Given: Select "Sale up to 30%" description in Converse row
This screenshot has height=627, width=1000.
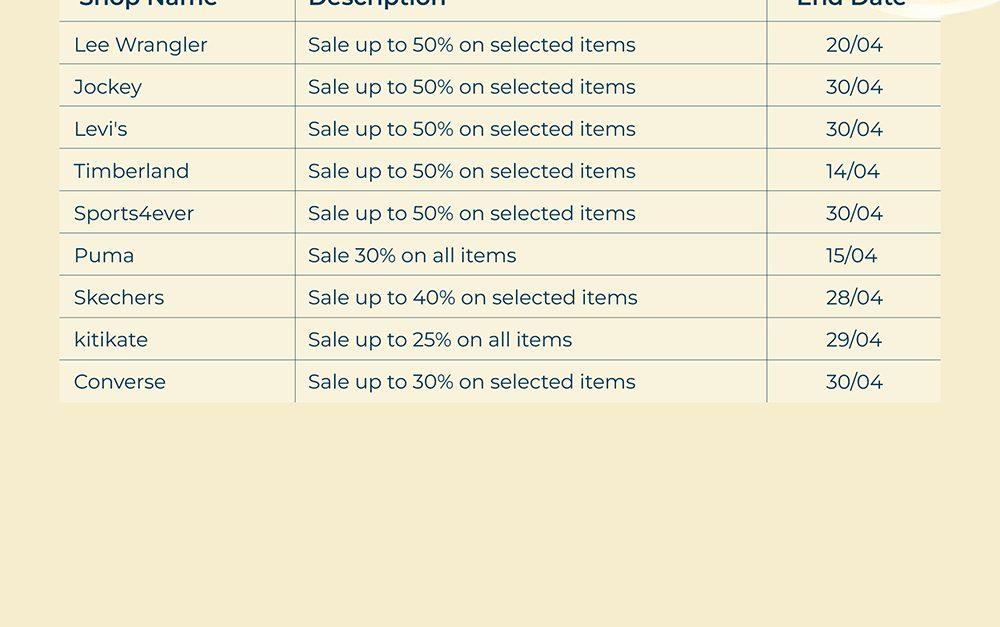Looking at the screenshot, I should tap(471, 381).
